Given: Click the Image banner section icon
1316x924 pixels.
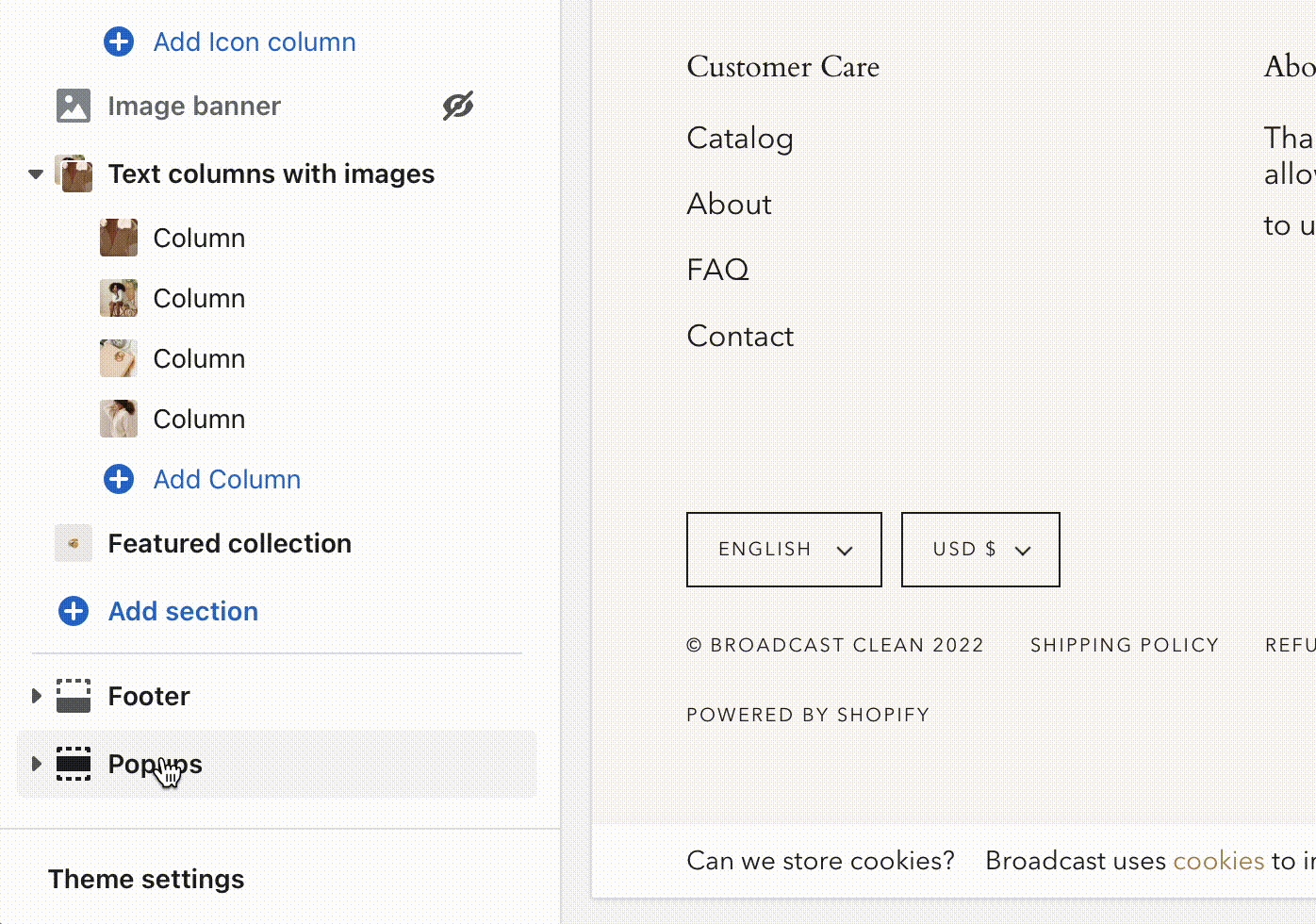Looking at the screenshot, I should [74, 107].
